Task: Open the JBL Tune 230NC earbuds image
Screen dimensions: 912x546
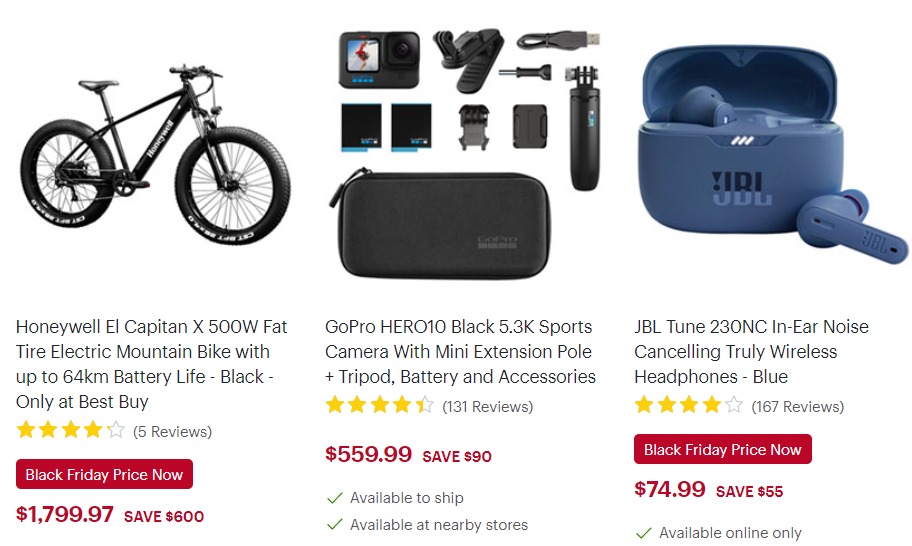Action: [772, 155]
